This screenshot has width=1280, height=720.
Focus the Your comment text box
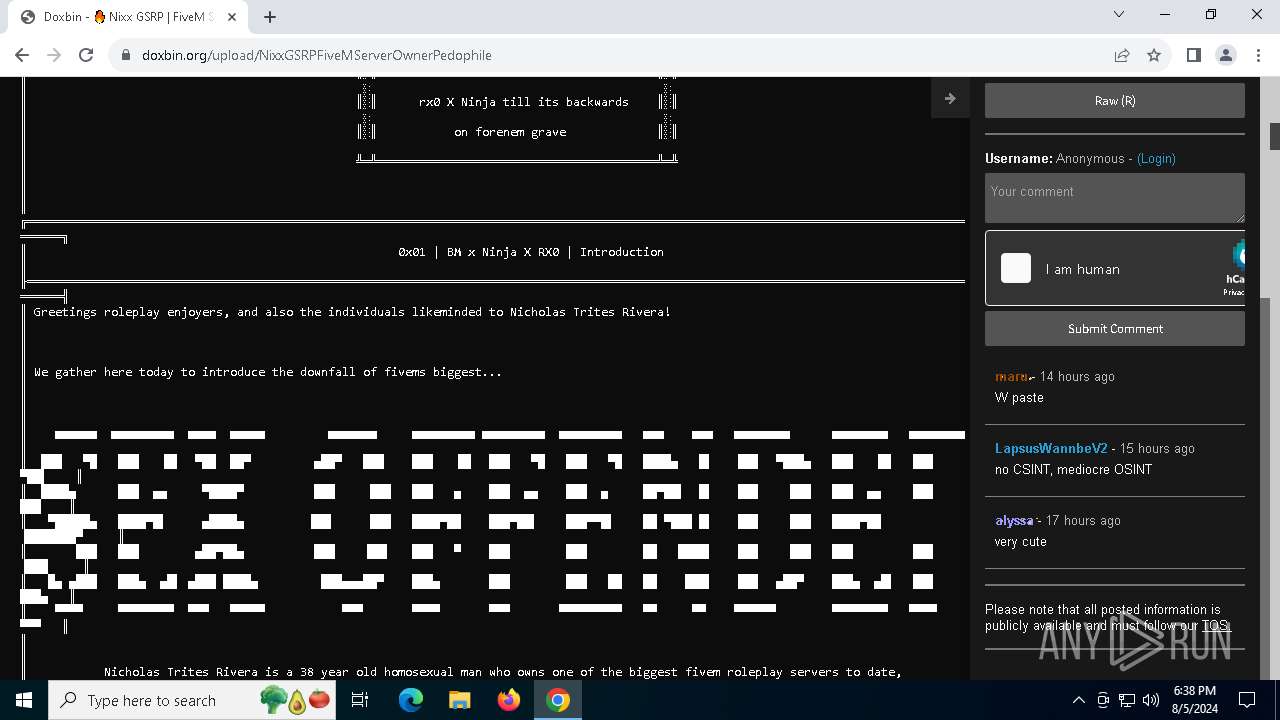[x=1115, y=198]
